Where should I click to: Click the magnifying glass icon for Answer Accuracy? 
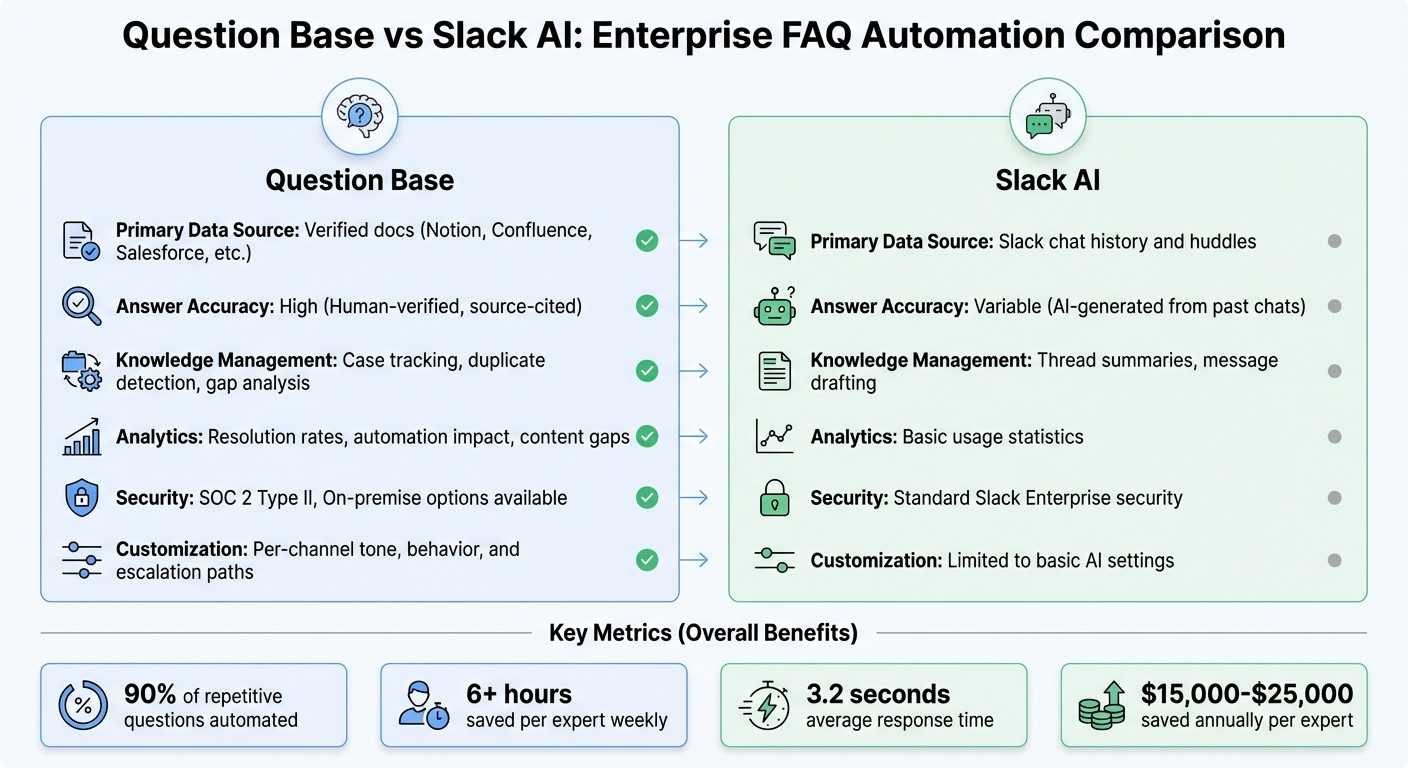click(79, 306)
